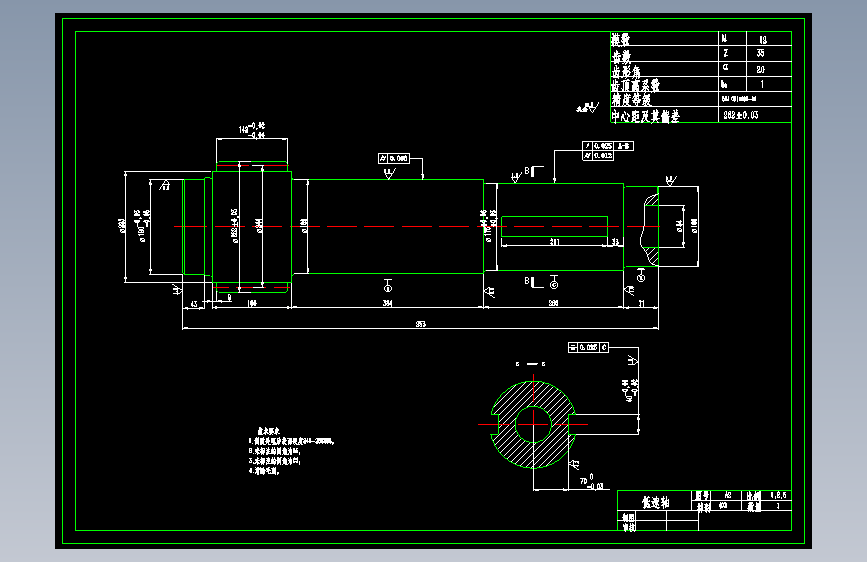
Task: Click the 齿形角 row label in gear table
Action: [626, 71]
